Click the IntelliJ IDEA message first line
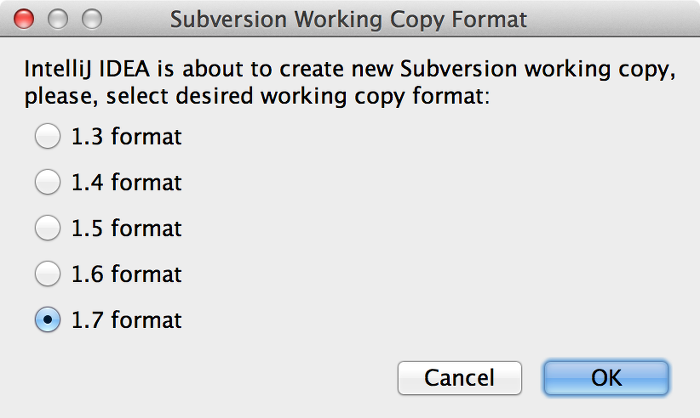 350,69
